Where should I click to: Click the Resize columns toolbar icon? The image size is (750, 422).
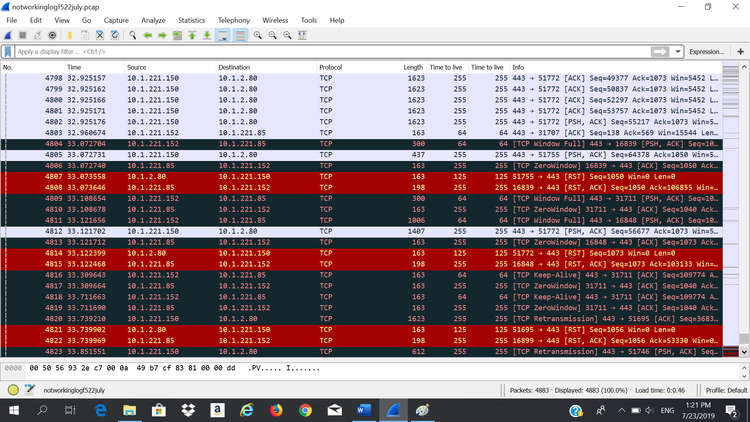(304, 35)
